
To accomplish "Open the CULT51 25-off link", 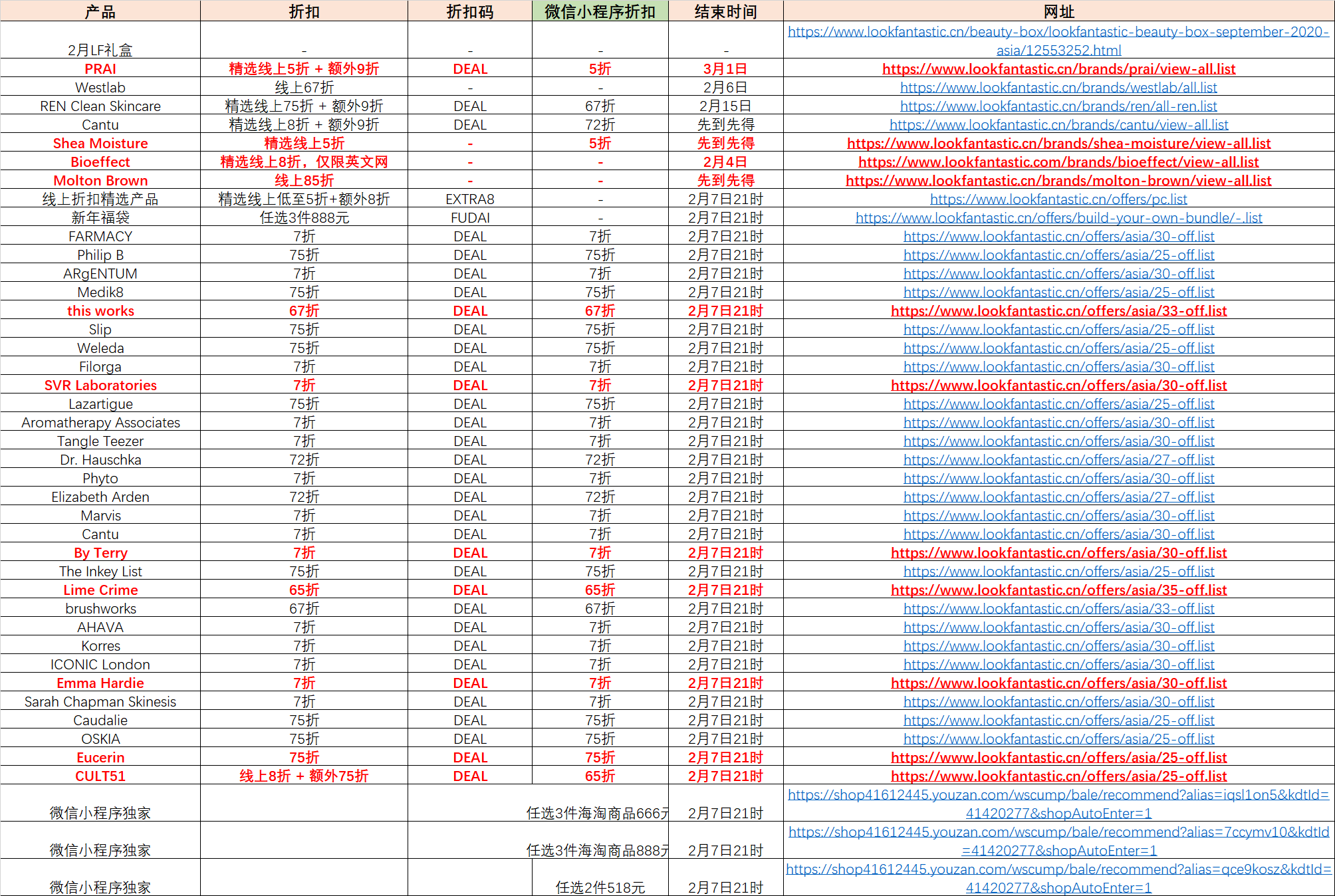I will [x=1058, y=776].
